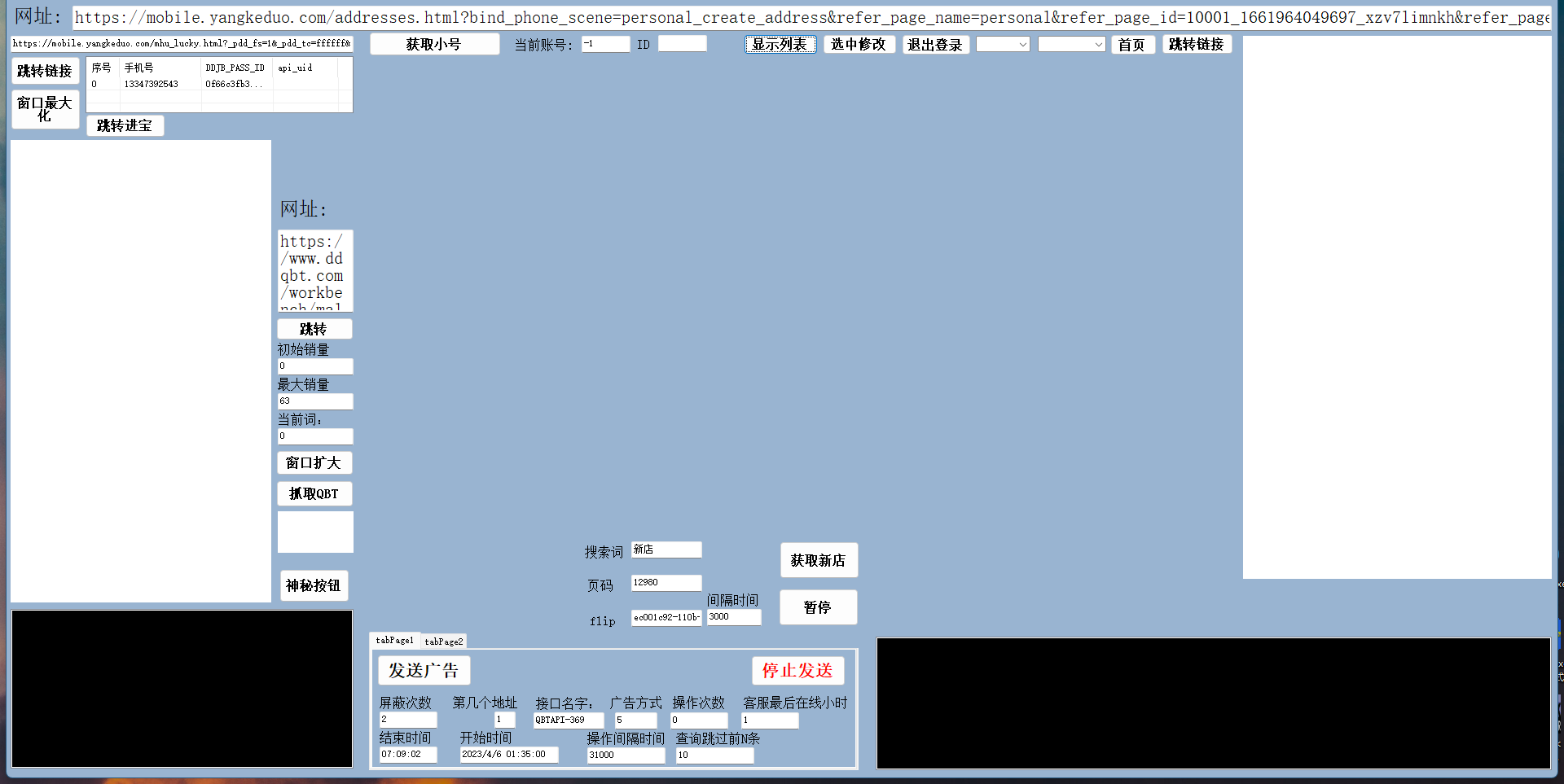Open the second dropdown before 首页

[1071, 45]
